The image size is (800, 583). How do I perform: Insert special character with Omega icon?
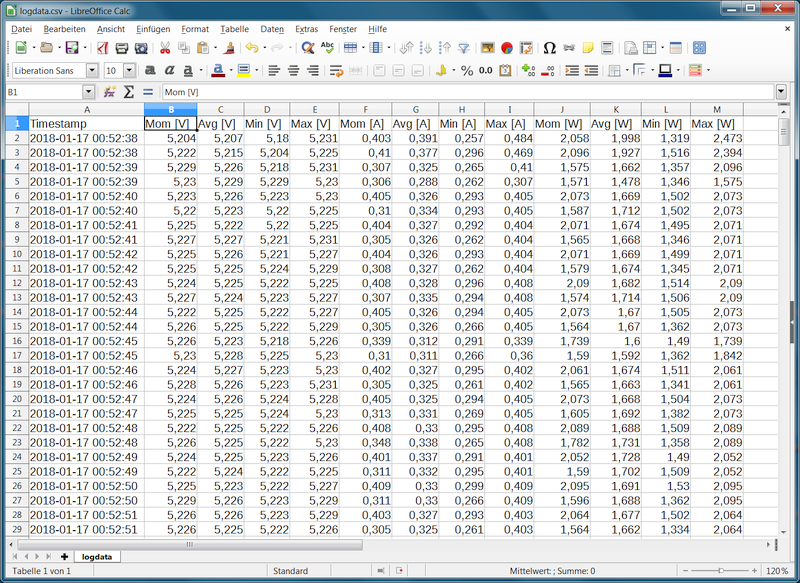pyautogui.click(x=549, y=48)
